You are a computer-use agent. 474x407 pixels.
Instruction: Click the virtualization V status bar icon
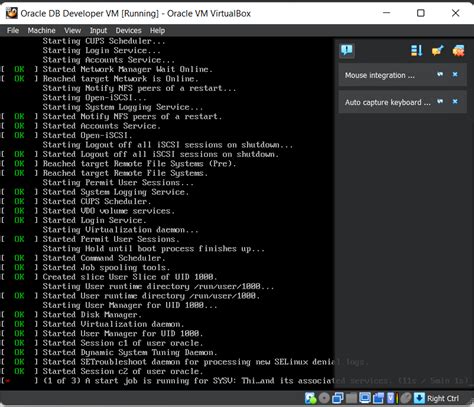pyautogui.click(x=390, y=398)
